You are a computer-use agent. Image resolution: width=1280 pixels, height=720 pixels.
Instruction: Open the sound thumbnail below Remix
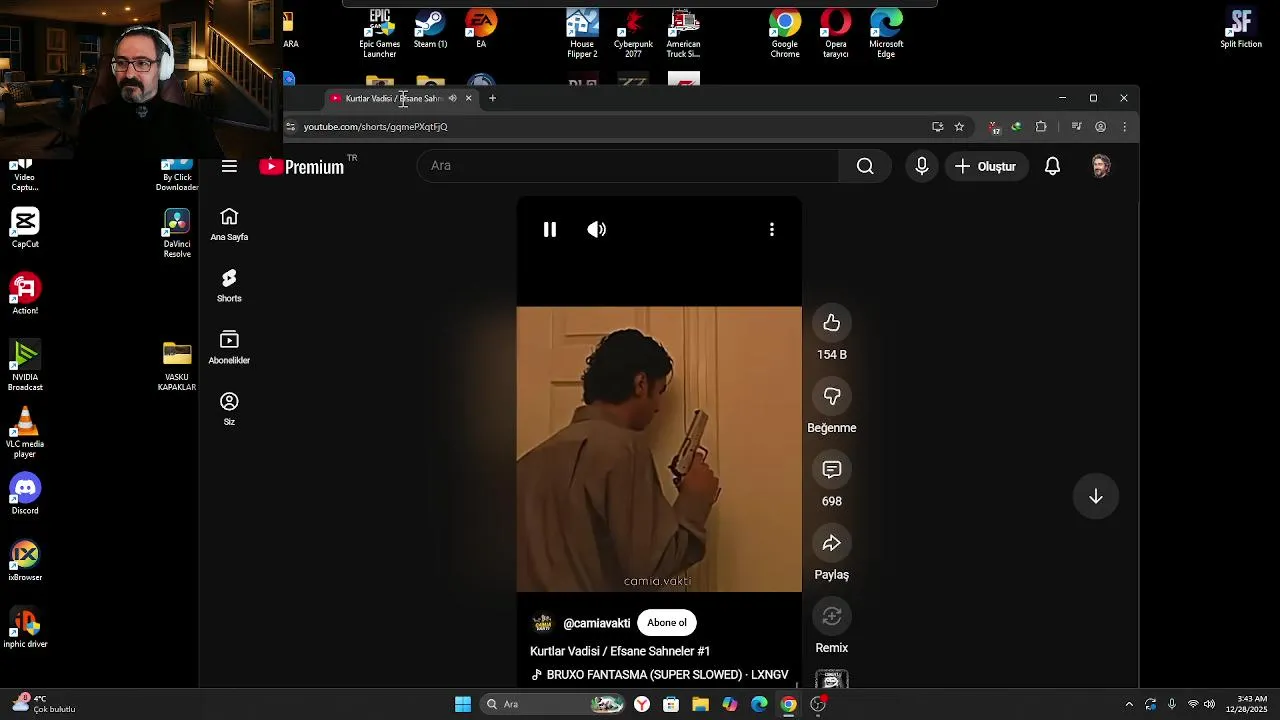(x=832, y=681)
